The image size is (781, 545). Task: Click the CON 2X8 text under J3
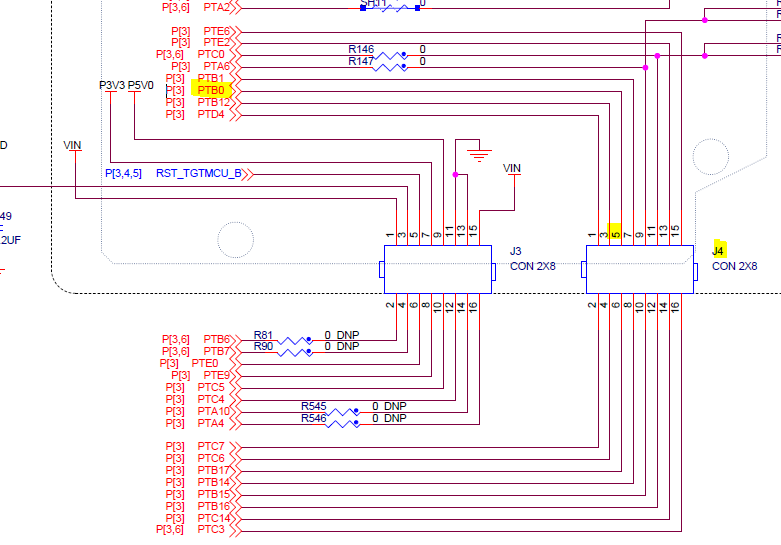pyautogui.click(x=532, y=266)
